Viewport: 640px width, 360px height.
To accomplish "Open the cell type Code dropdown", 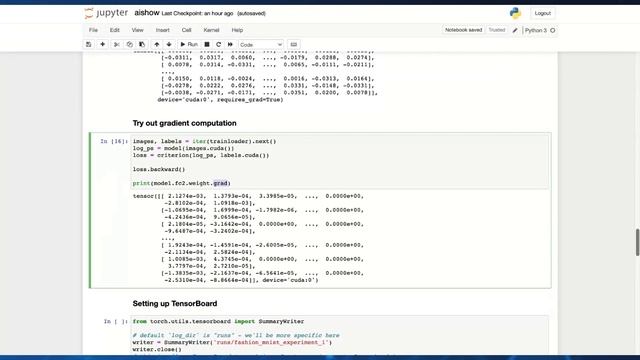I will tap(261, 44).
